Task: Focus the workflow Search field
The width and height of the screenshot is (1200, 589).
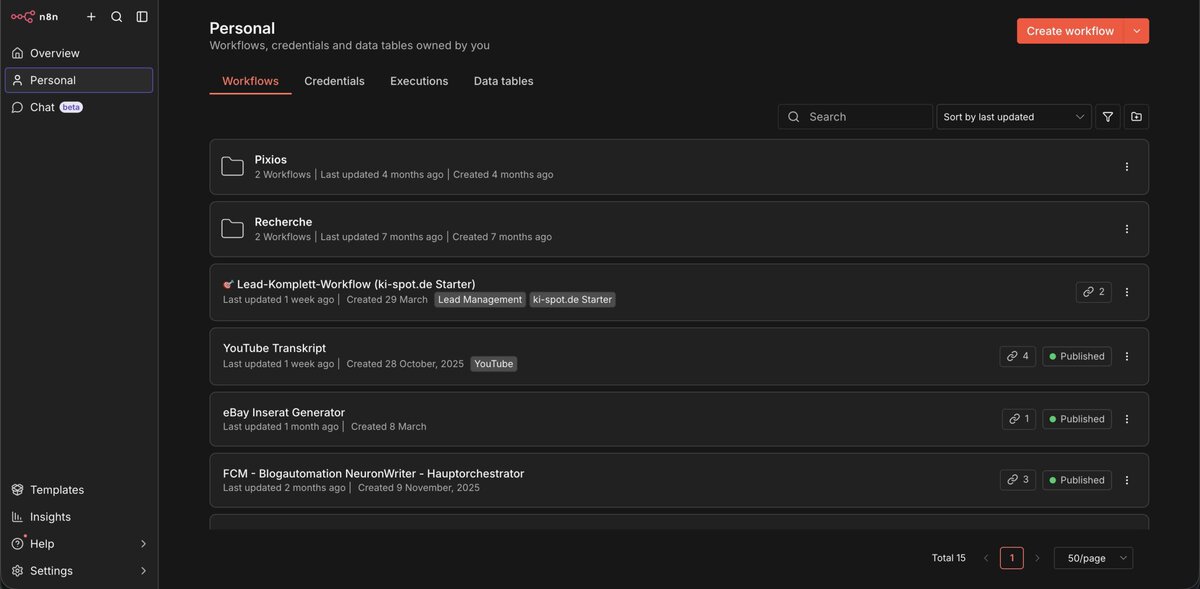Action: [x=855, y=117]
